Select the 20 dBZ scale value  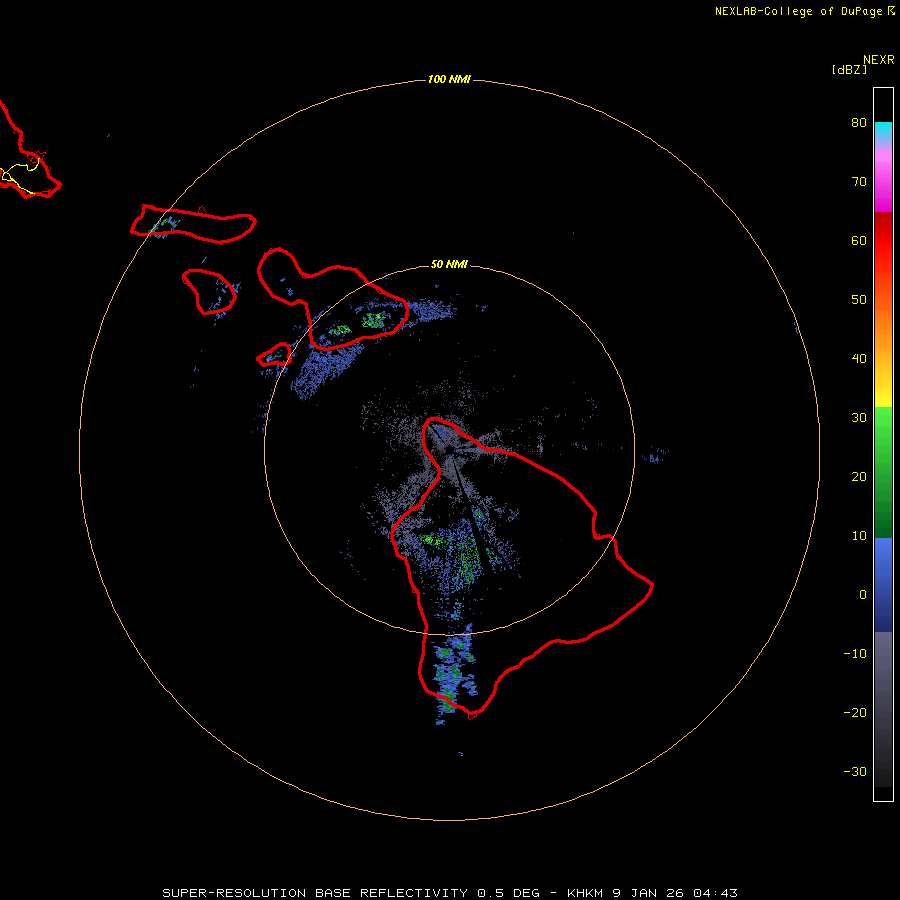[x=859, y=477]
